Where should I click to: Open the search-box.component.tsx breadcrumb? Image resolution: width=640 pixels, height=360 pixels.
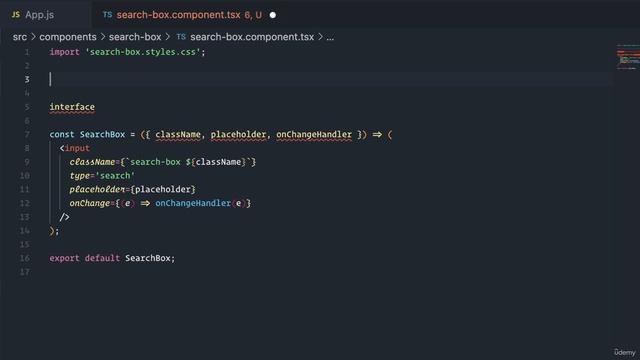pos(252,37)
